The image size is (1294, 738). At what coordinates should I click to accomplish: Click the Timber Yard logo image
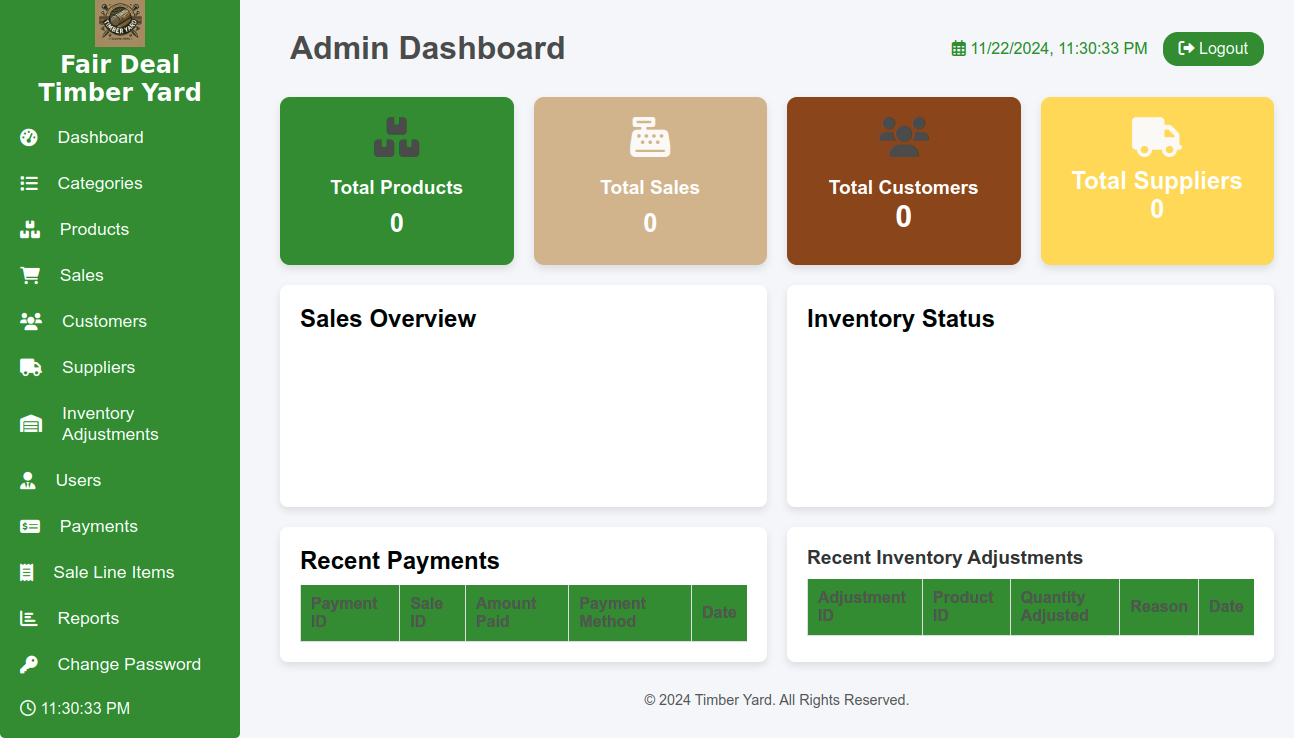coord(120,23)
